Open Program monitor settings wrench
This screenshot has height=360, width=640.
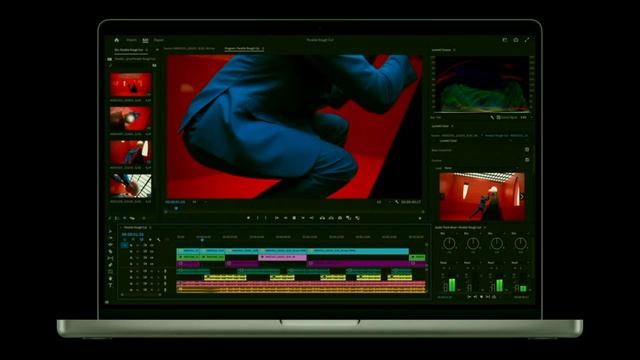point(397,202)
